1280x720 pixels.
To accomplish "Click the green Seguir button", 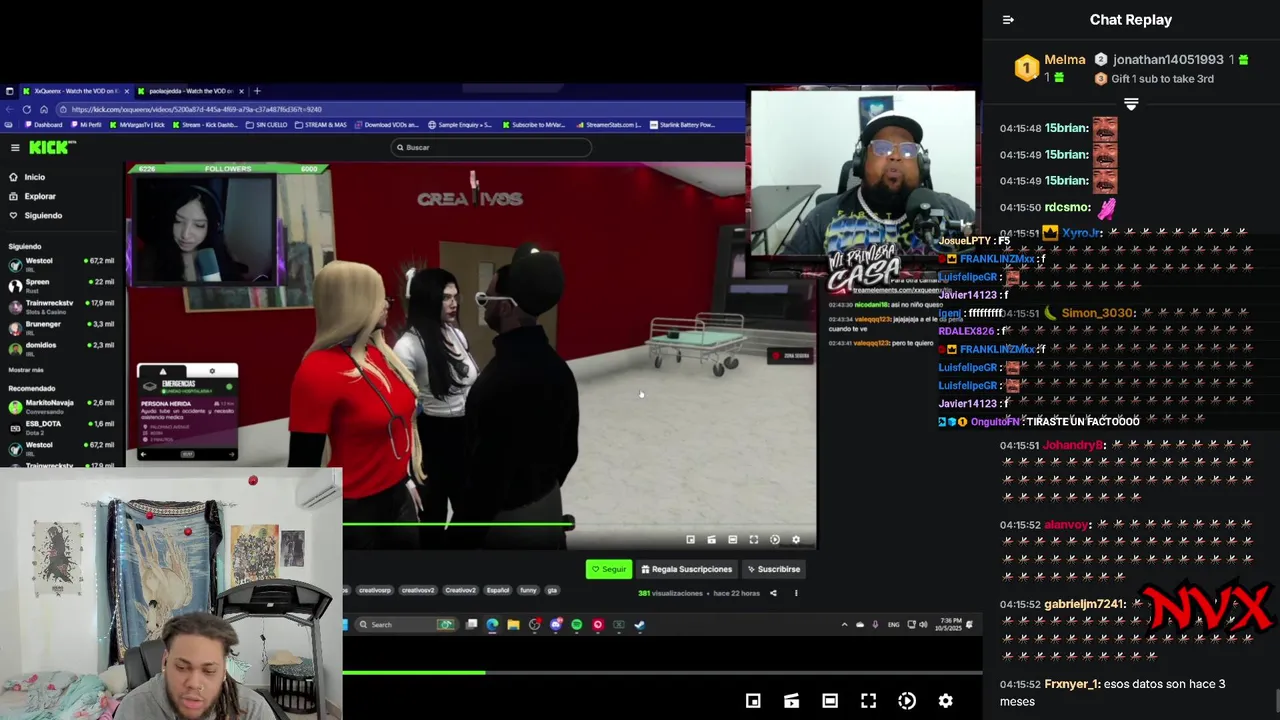I will (609, 569).
